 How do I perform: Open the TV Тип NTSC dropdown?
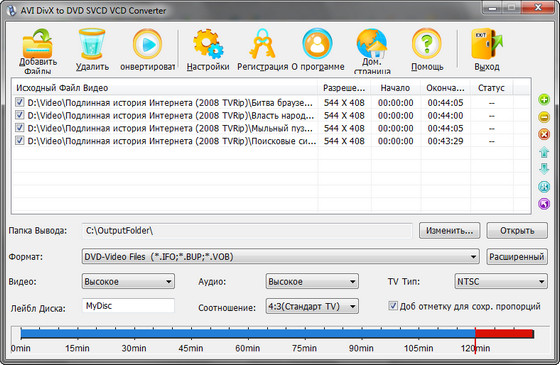pyautogui.click(x=501, y=281)
